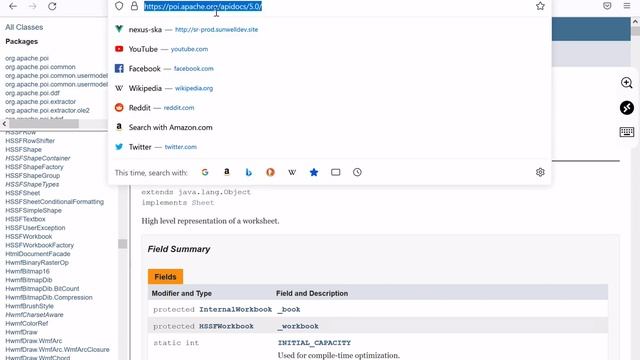The image size is (640, 360).
Task: Select the Amazon search suggestion icon
Action: (x=119, y=127)
